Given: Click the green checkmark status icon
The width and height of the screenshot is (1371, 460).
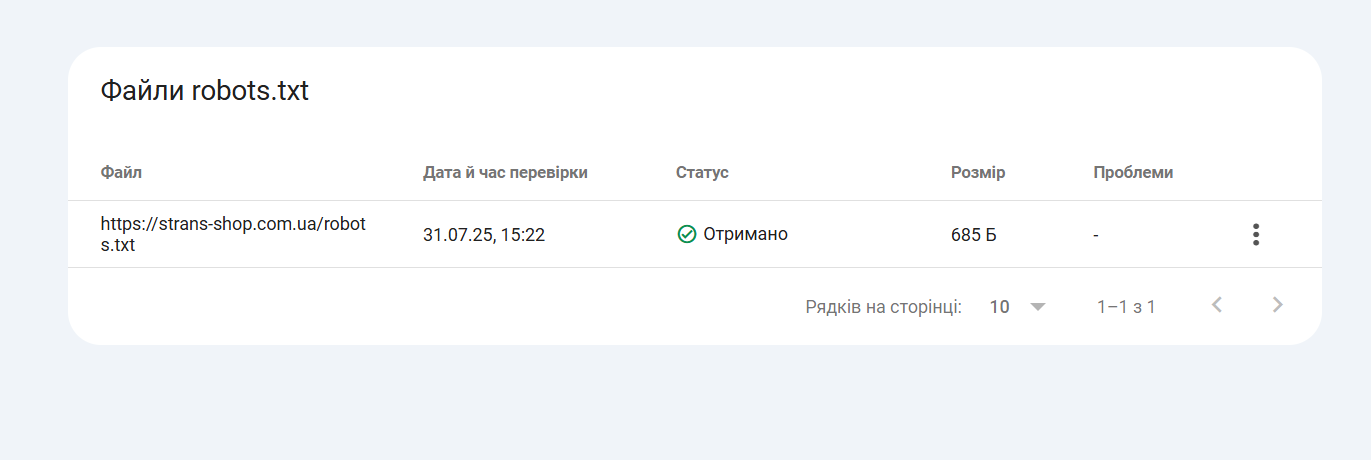Looking at the screenshot, I should [686, 234].
